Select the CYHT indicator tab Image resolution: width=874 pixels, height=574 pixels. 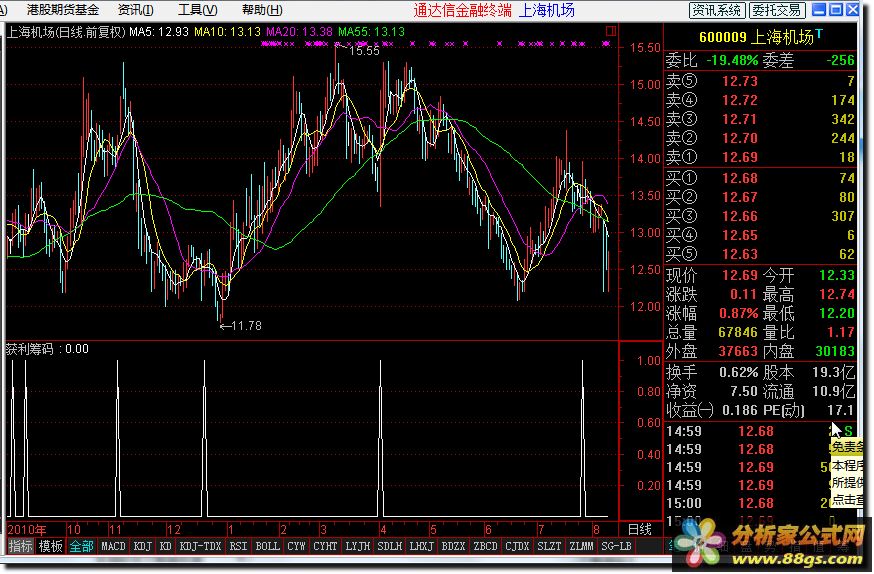[325, 546]
